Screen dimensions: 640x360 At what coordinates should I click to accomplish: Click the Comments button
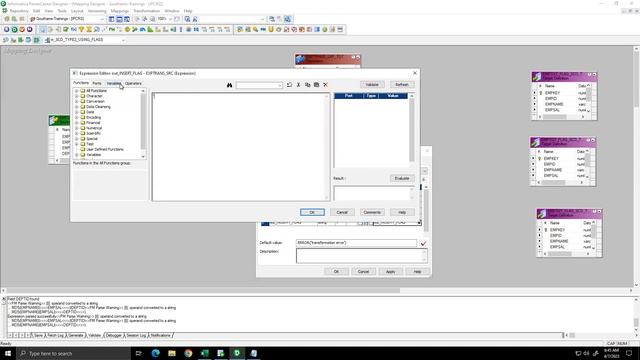pyautogui.click(x=372, y=212)
